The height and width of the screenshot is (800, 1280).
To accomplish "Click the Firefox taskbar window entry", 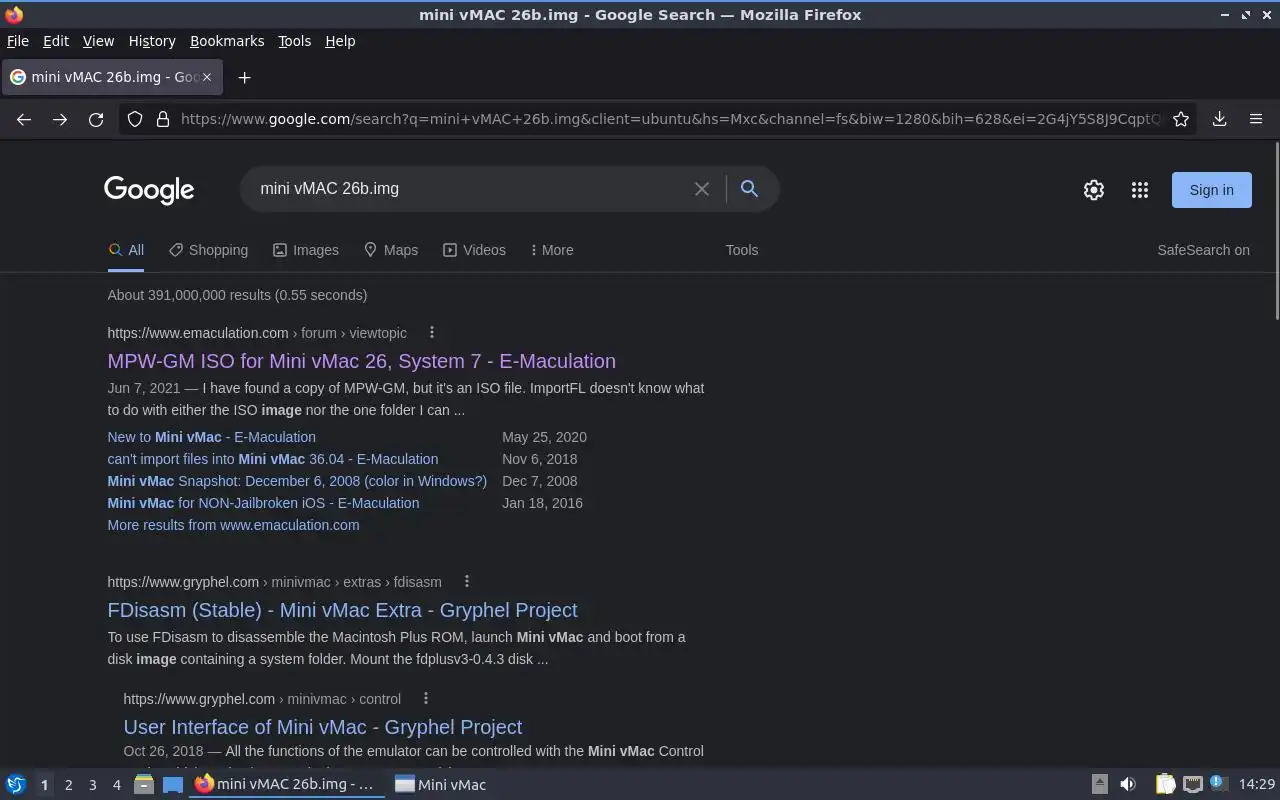I will [x=285, y=785].
